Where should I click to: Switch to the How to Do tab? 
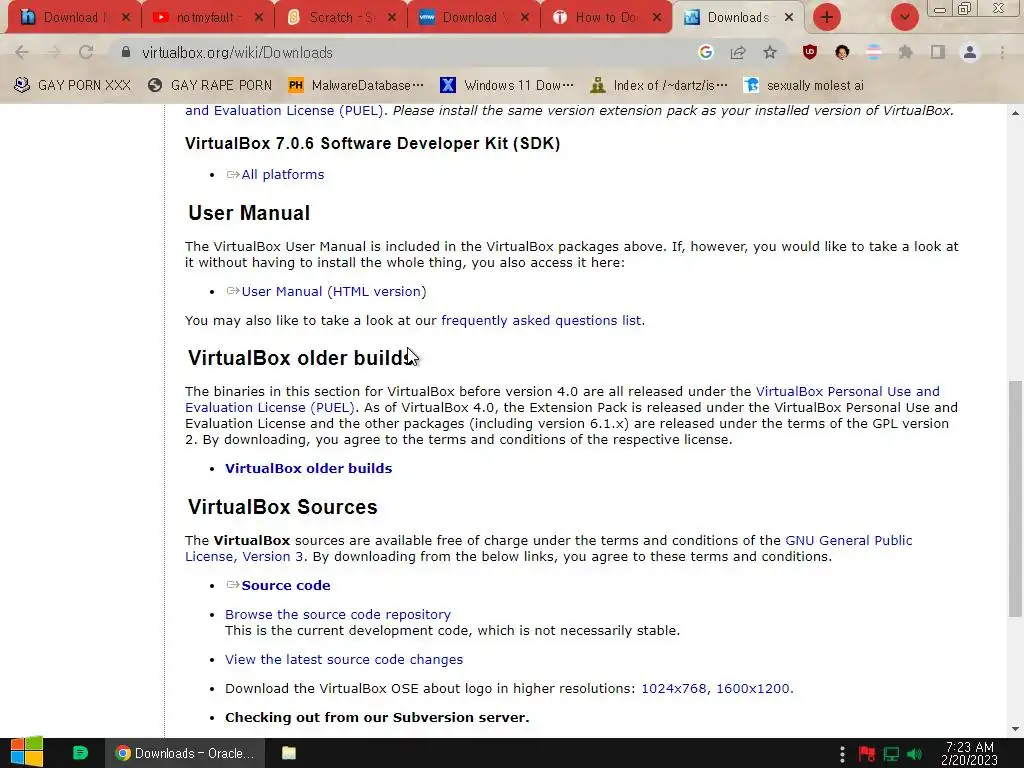(605, 18)
